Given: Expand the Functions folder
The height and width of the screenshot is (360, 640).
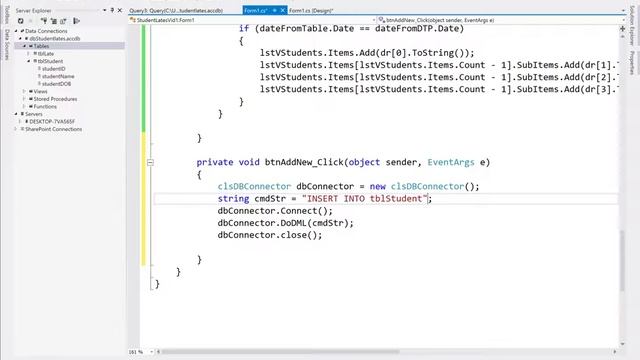Looking at the screenshot, I should 24,107.
